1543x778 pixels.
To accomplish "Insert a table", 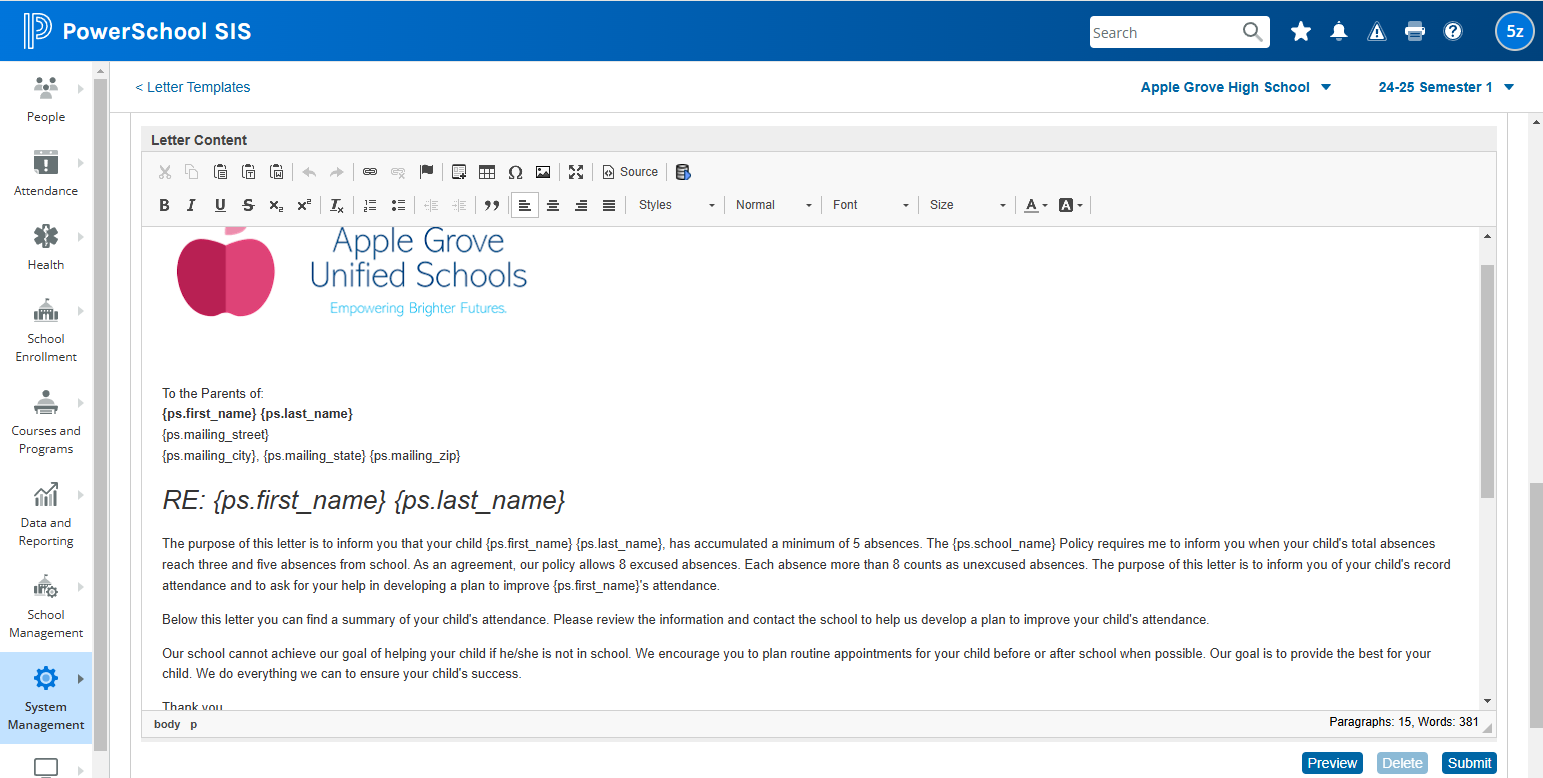I will (x=487, y=172).
